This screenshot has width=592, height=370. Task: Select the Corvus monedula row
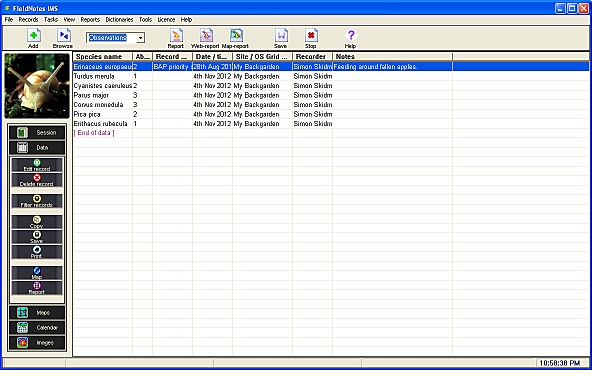[x=331, y=105]
